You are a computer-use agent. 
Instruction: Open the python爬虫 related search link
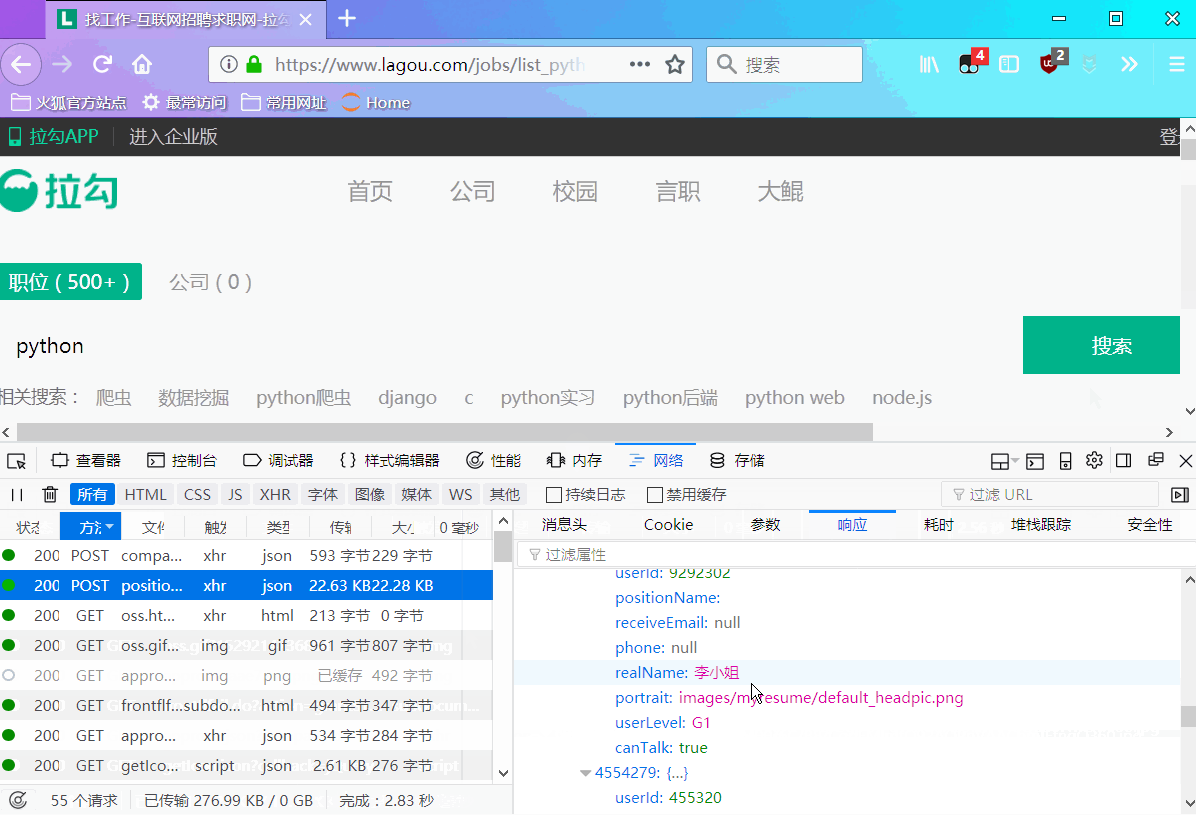pyautogui.click(x=303, y=397)
